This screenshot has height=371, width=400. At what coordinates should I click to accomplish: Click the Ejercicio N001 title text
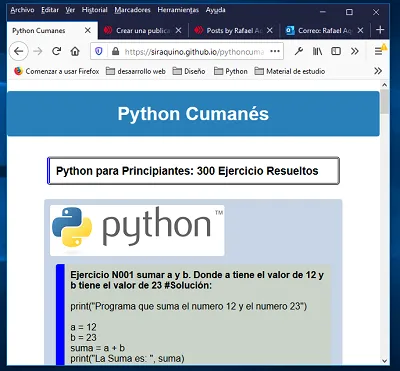(x=197, y=280)
